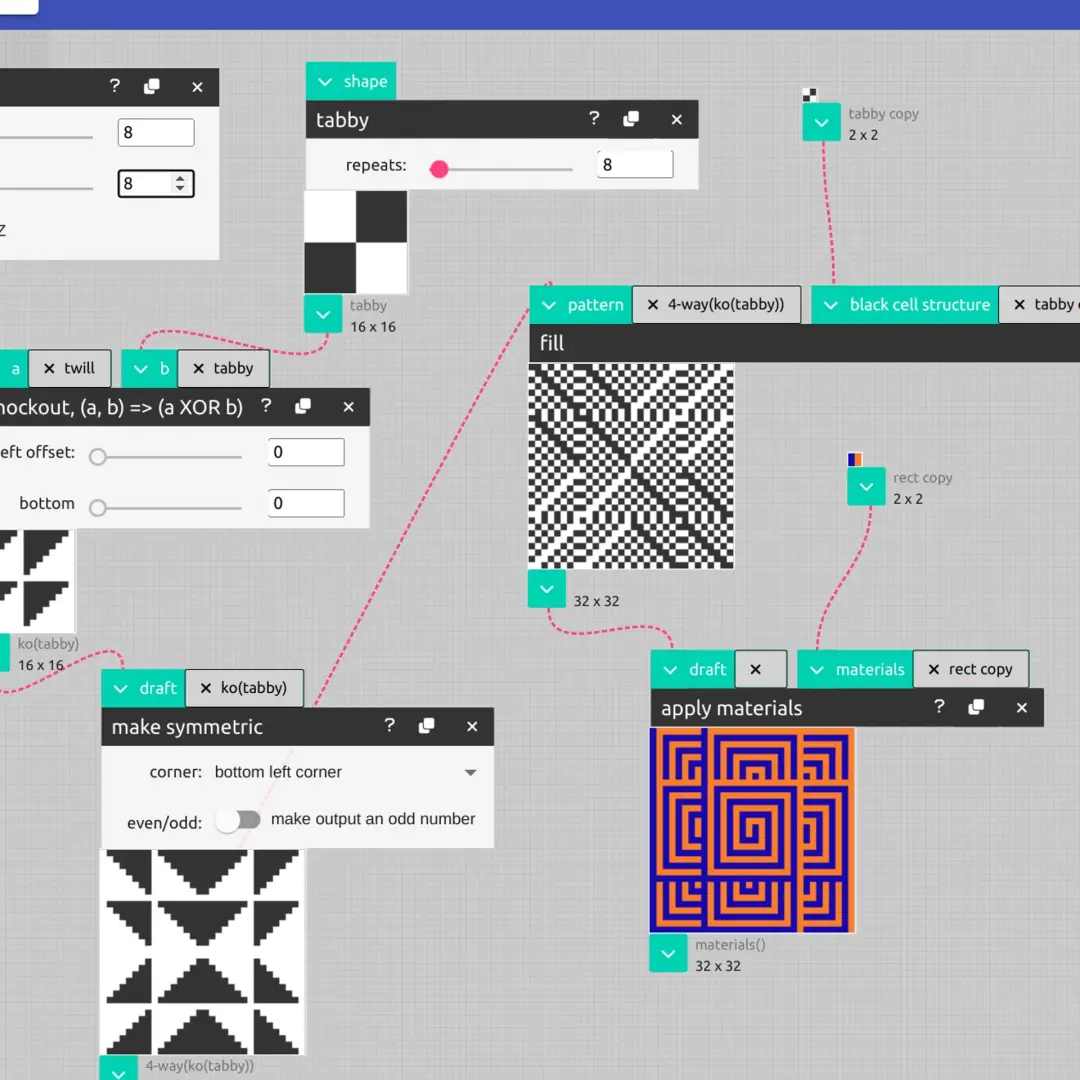
Task: Duplicate the top-left operation panel
Action: 152,86
